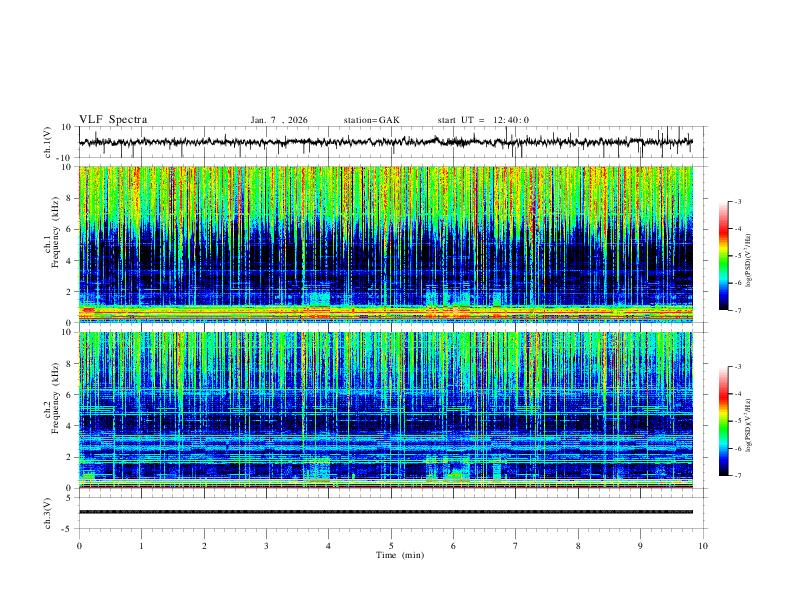Click the "-3" tick on ch.1 colorbar
The width and height of the screenshot is (792, 612).
click(737, 201)
